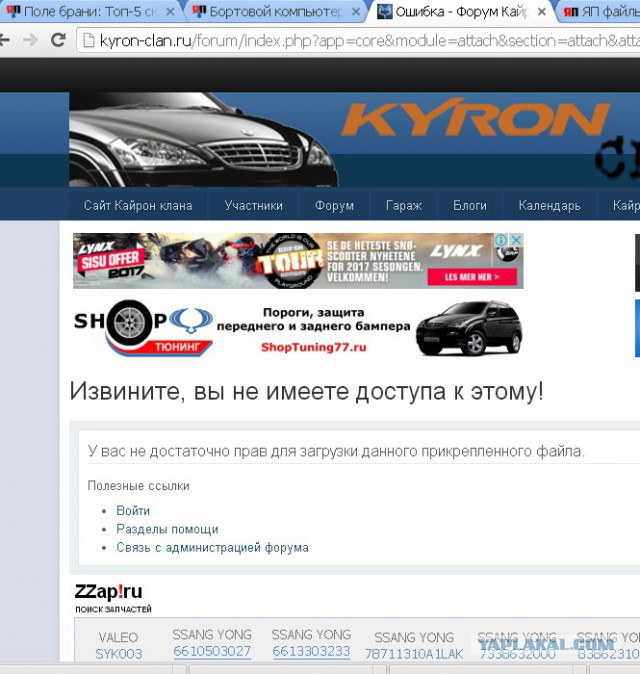
Task: Select the 'Ошибка - Форум Кайрон' tab
Action: (460, 12)
